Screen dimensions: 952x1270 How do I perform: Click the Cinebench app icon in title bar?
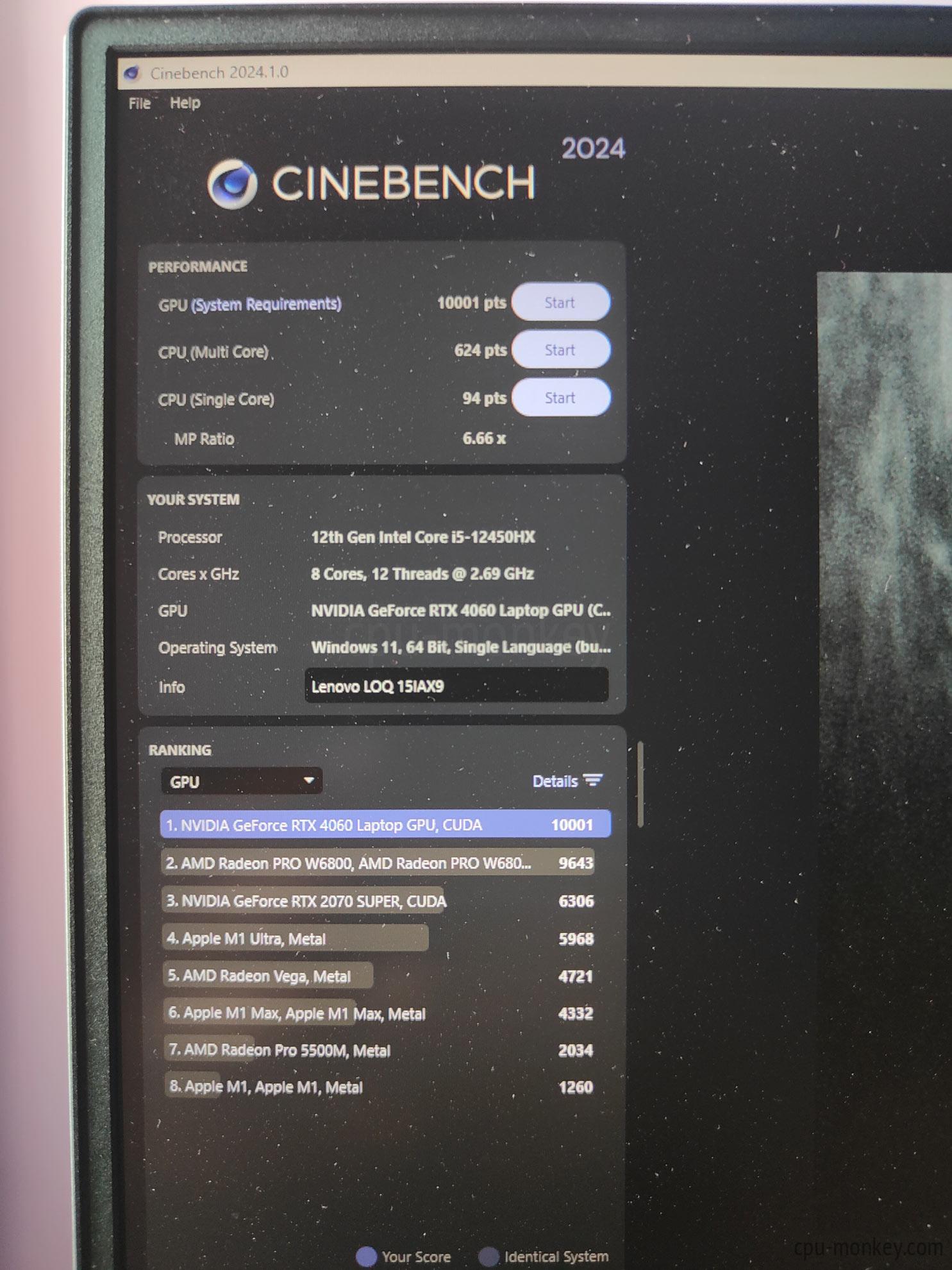pyautogui.click(x=132, y=73)
